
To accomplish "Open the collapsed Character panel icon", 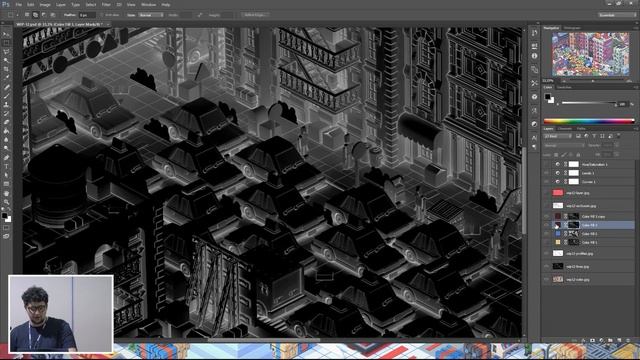I will (535, 138).
